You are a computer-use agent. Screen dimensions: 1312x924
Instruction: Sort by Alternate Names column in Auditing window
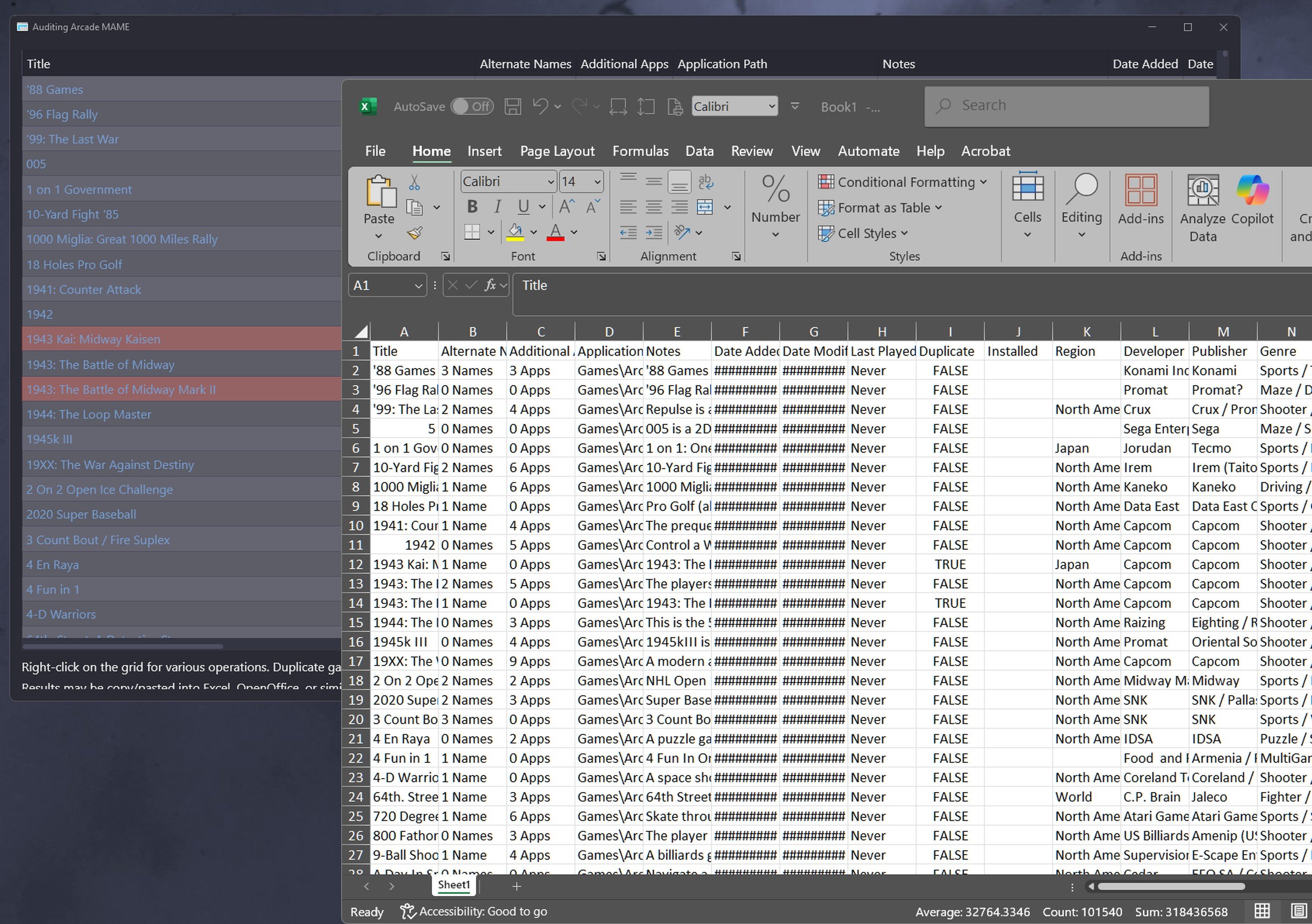[x=525, y=64]
